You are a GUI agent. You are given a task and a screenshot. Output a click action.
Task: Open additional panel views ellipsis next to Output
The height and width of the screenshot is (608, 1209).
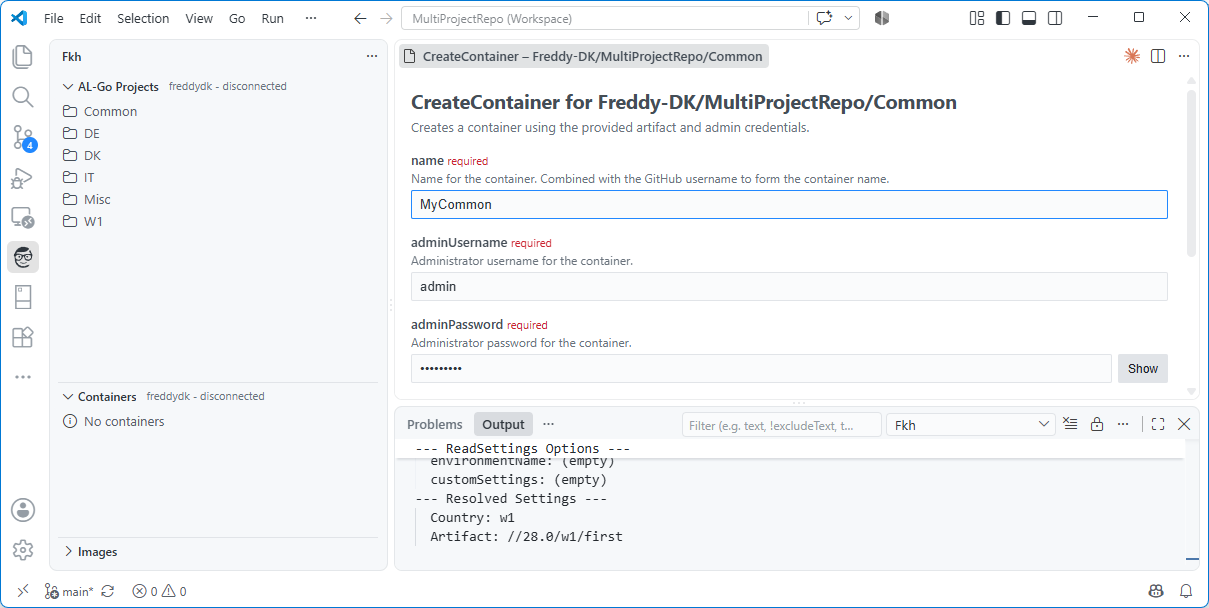tap(548, 424)
